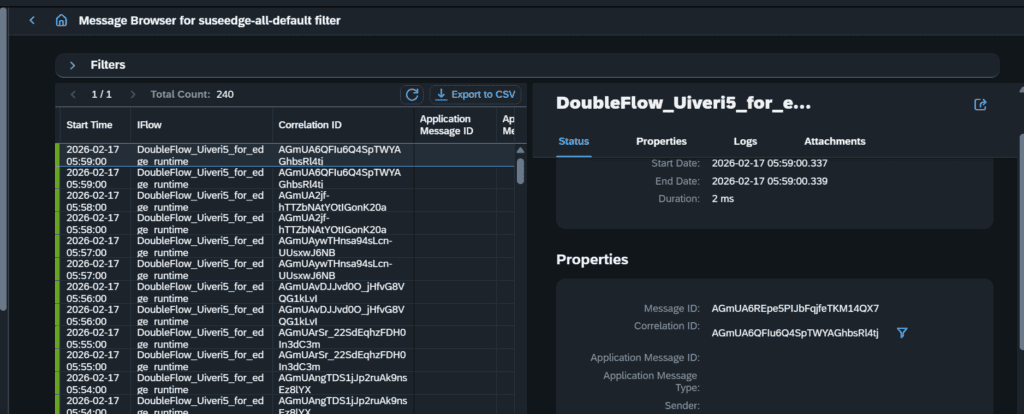Click the IFlow column header
1024x414 pixels.
pyautogui.click(x=202, y=125)
